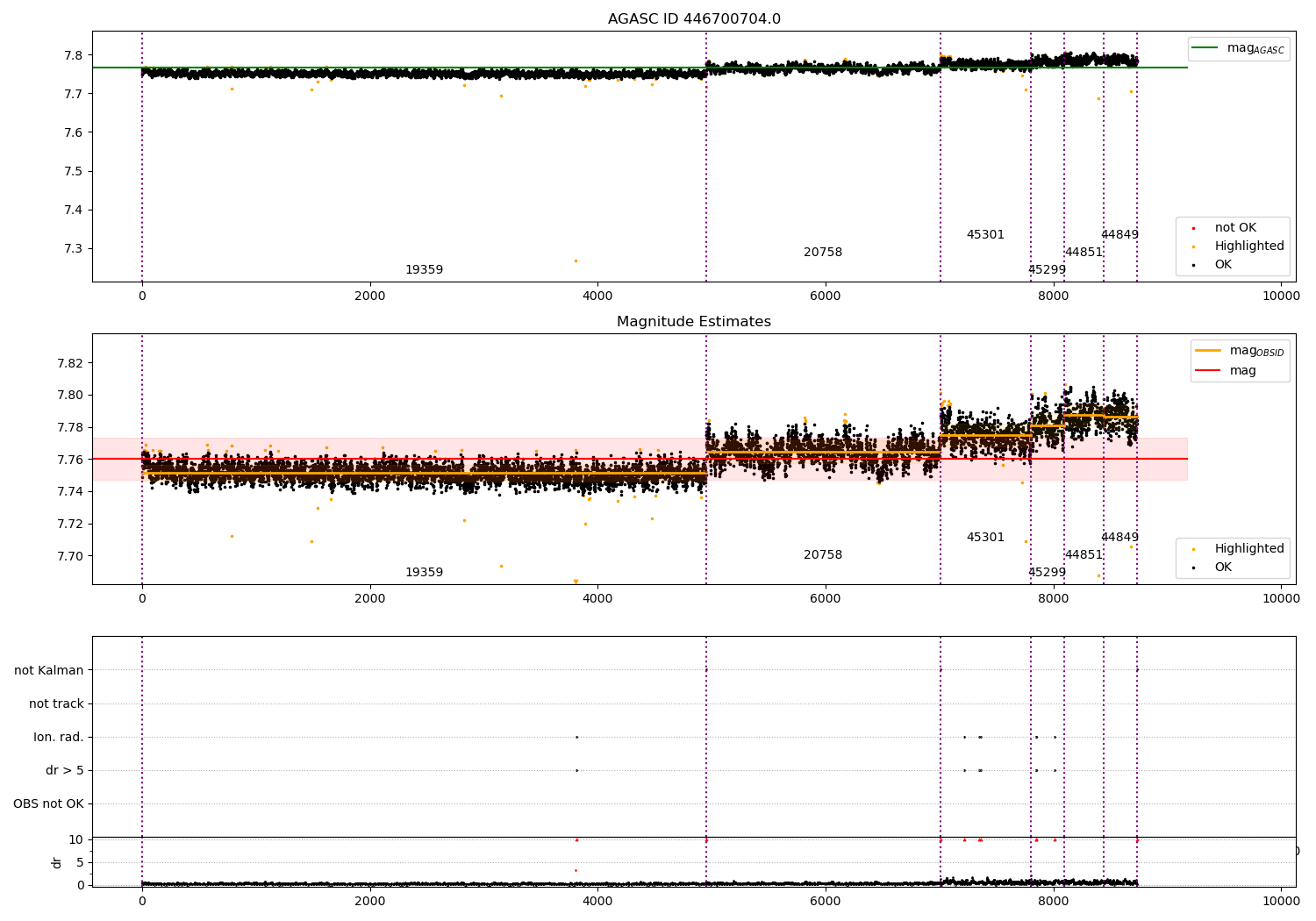Click label 45301 in Magnitude Estimates plot
This screenshot has width=1316, height=921.
[x=985, y=538]
